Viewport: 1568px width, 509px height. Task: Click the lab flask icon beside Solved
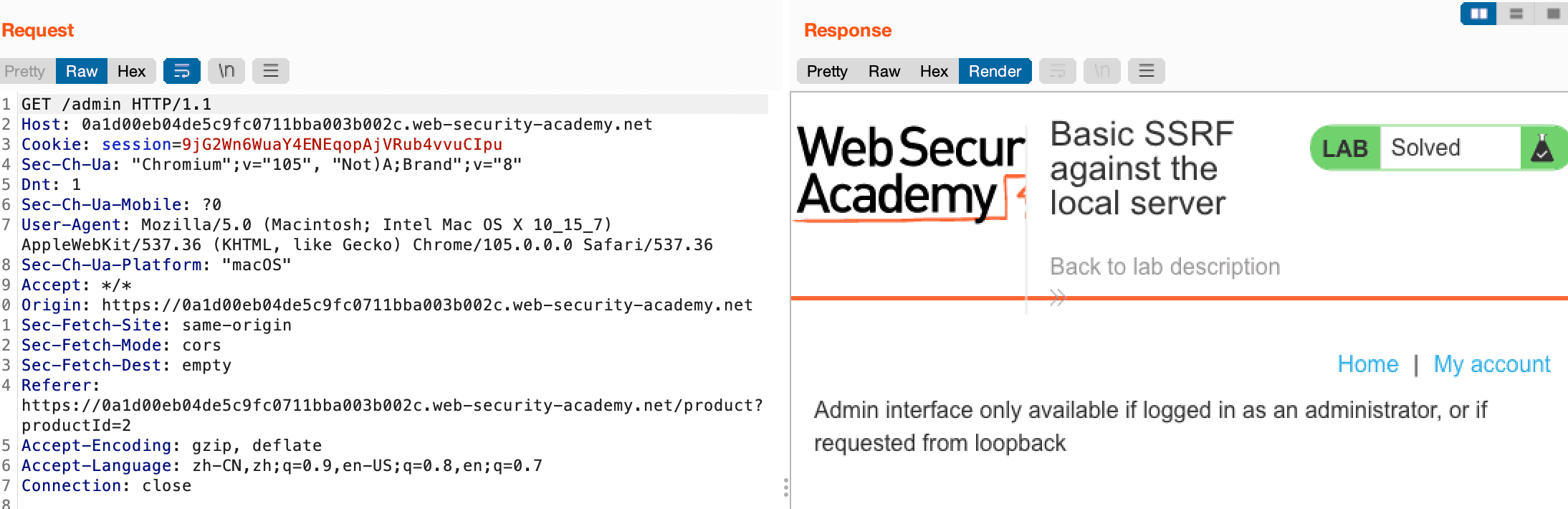[x=1542, y=148]
